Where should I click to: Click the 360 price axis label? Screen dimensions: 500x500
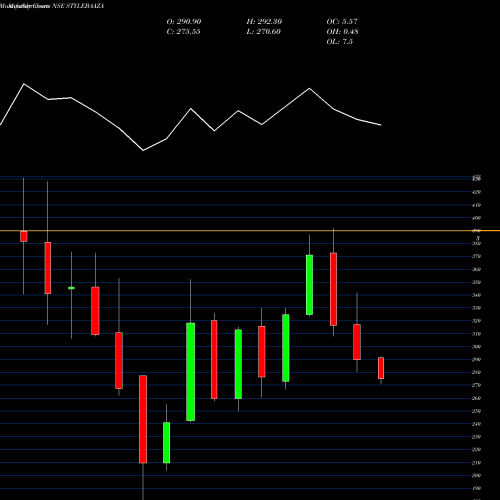[x=477, y=269]
